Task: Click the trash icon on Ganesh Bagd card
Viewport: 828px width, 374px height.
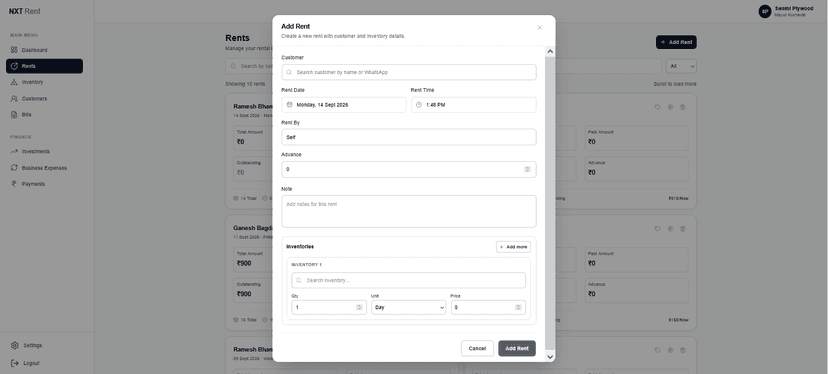Action: (x=682, y=229)
